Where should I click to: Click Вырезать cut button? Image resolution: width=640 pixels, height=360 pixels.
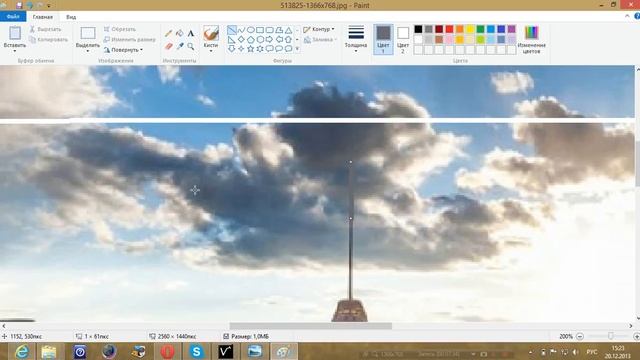(x=45, y=29)
